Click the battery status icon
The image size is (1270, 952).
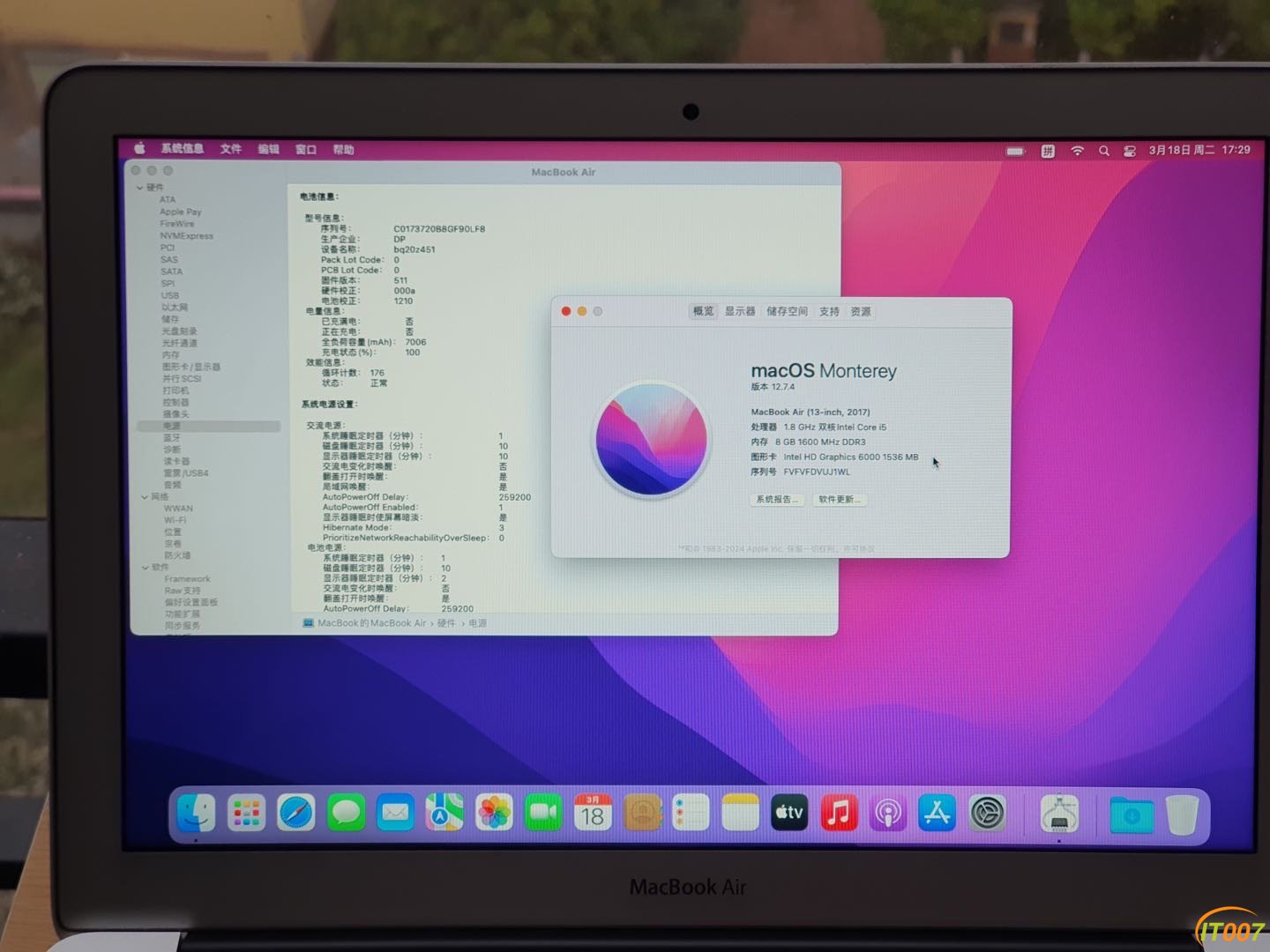tap(1016, 151)
